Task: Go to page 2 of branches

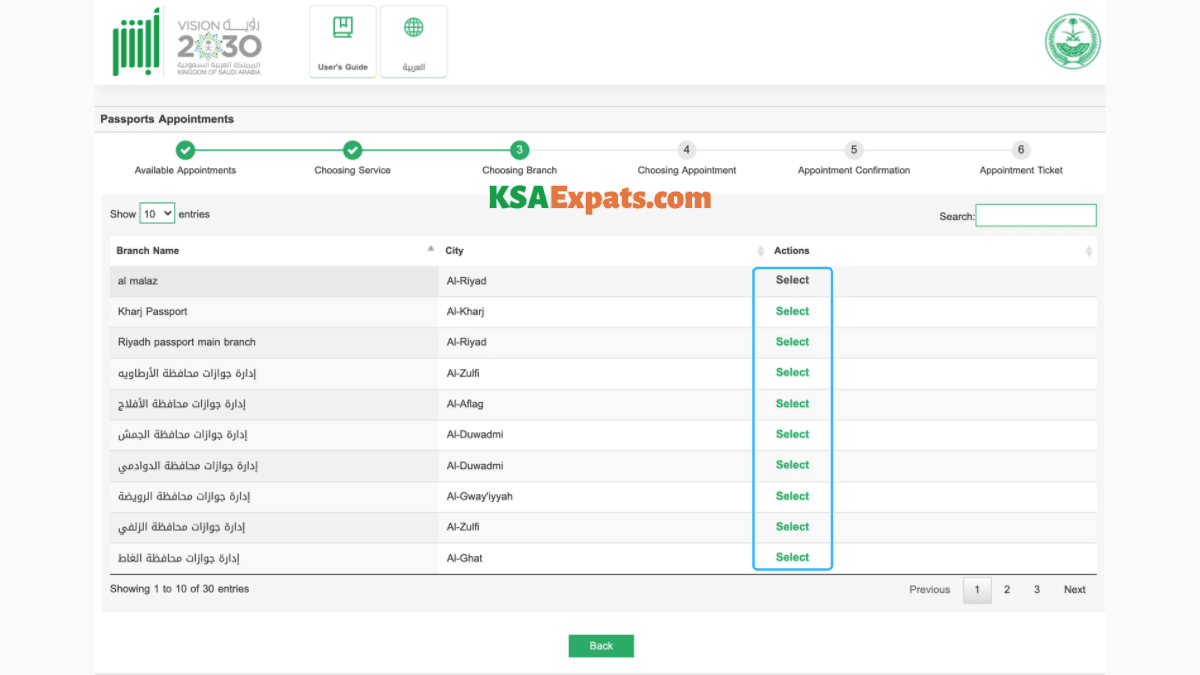Action: (1006, 590)
